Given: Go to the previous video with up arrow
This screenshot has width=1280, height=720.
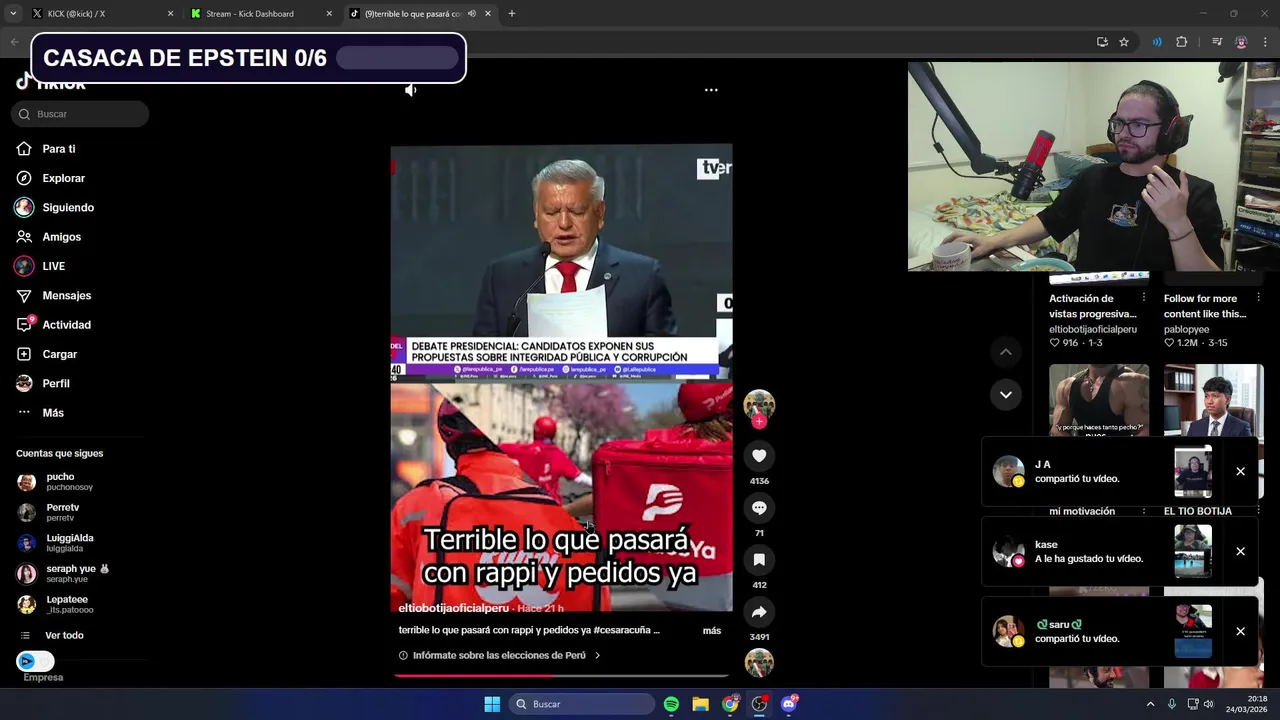Looking at the screenshot, I should coord(1006,352).
